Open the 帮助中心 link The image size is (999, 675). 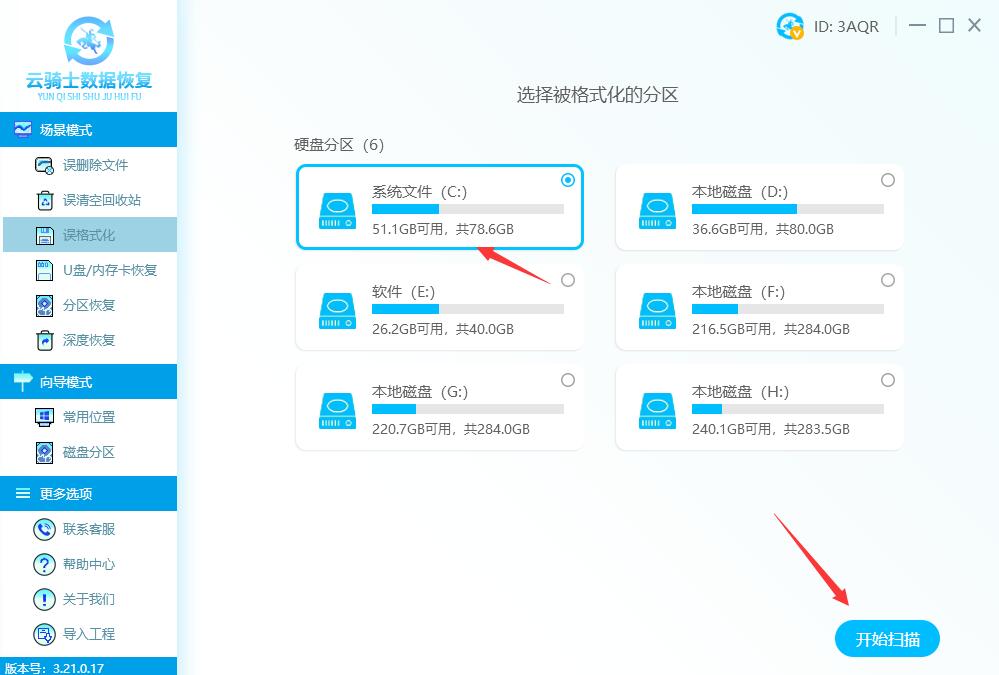(x=89, y=564)
